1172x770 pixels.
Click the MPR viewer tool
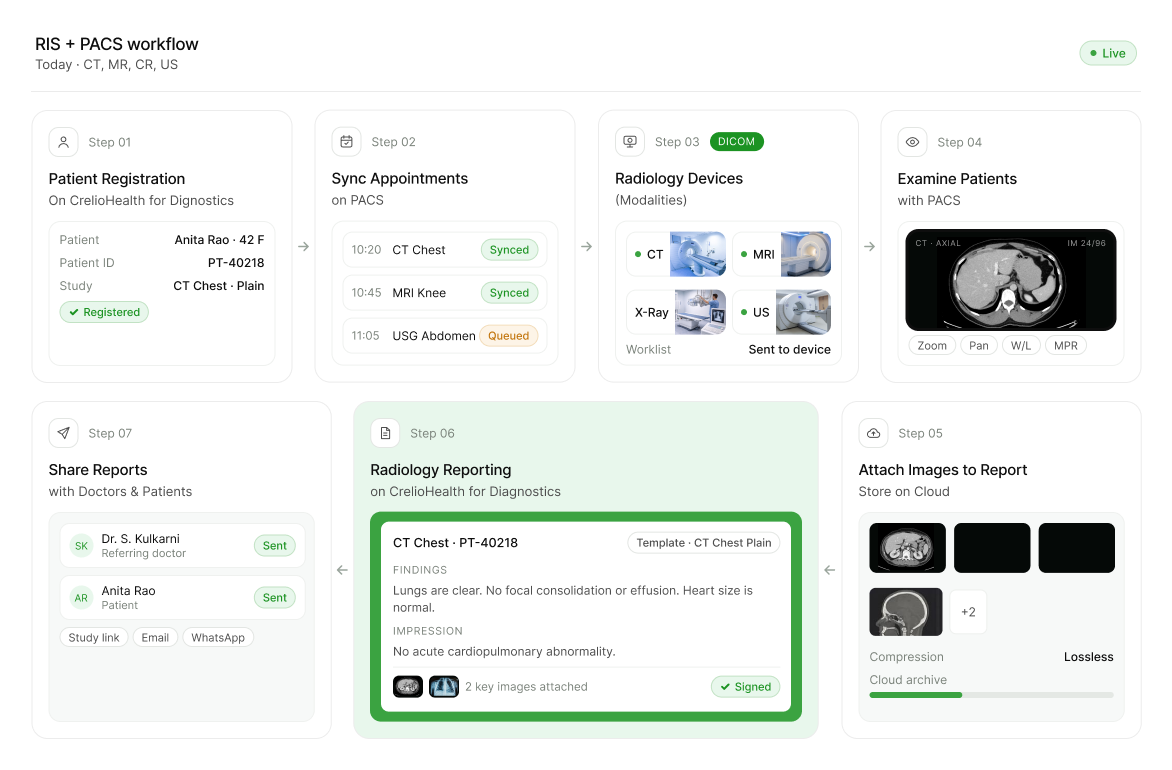tap(1066, 345)
